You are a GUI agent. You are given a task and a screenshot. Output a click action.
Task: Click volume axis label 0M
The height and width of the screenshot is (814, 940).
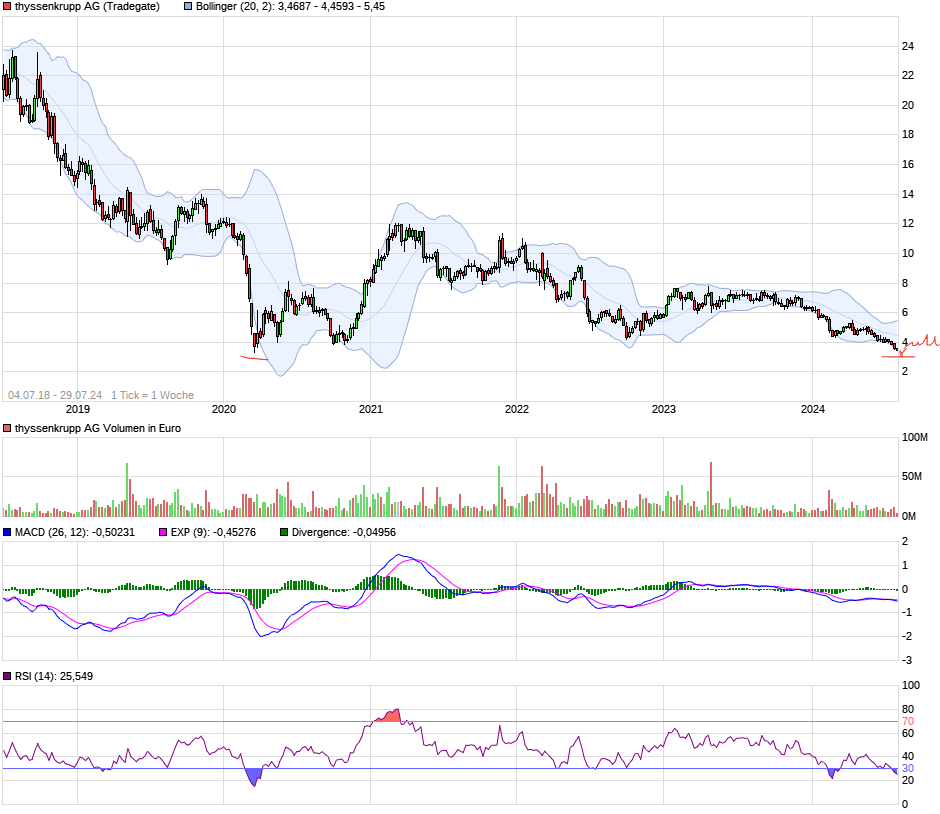pos(909,516)
